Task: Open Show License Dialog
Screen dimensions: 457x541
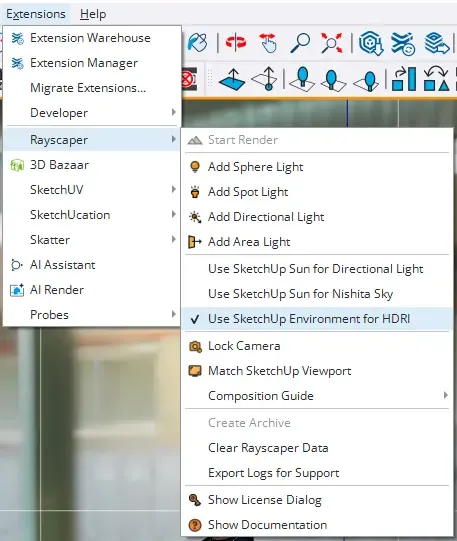Action: coord(317,500)
